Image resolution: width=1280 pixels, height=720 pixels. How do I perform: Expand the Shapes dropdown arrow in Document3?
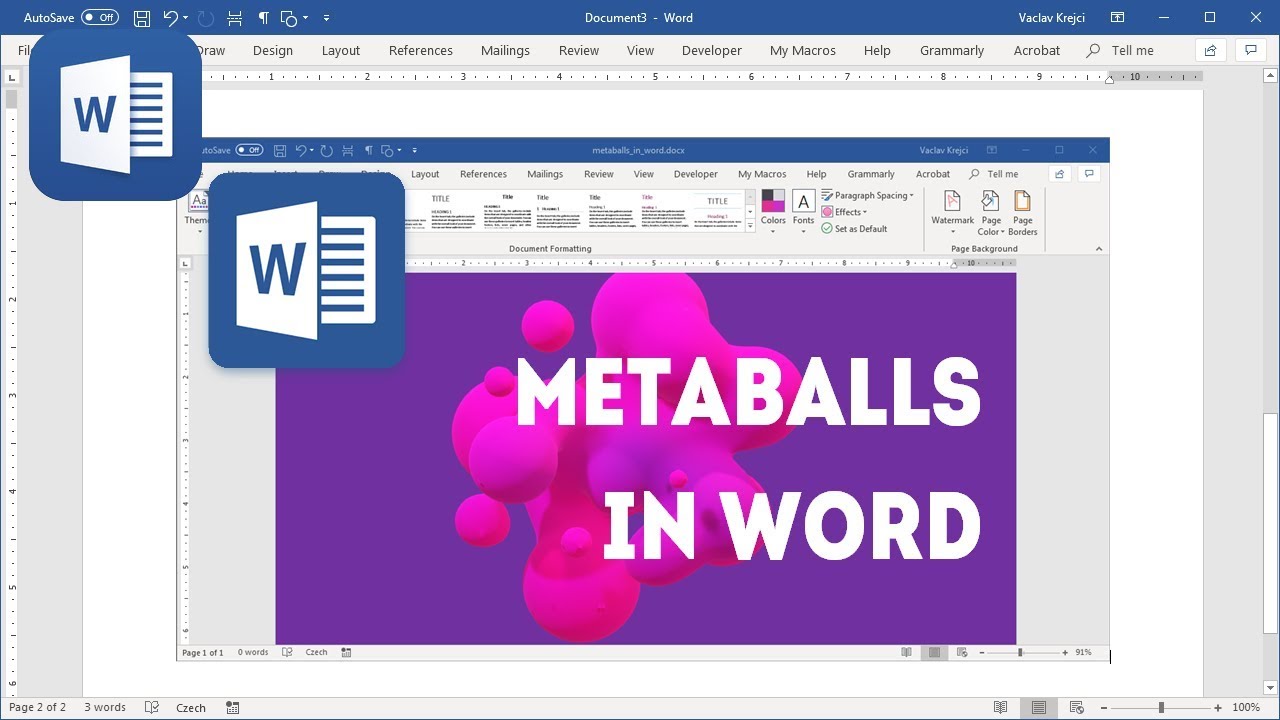coord(305,18)
